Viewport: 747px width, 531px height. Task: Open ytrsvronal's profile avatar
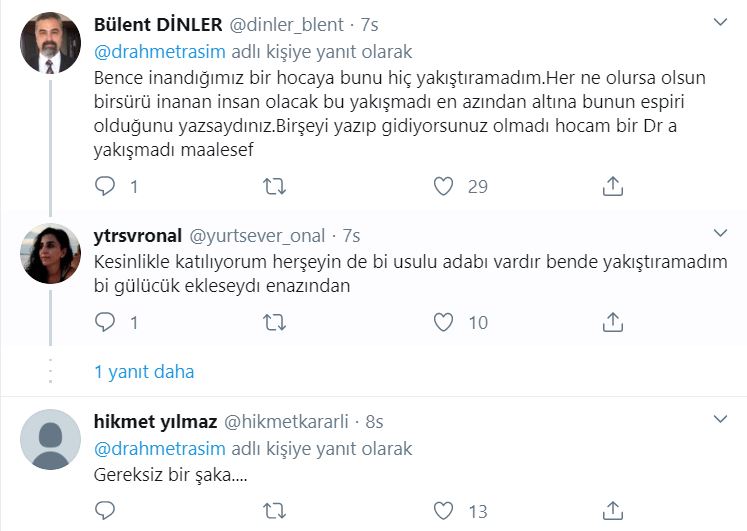(x=50, y=254)
